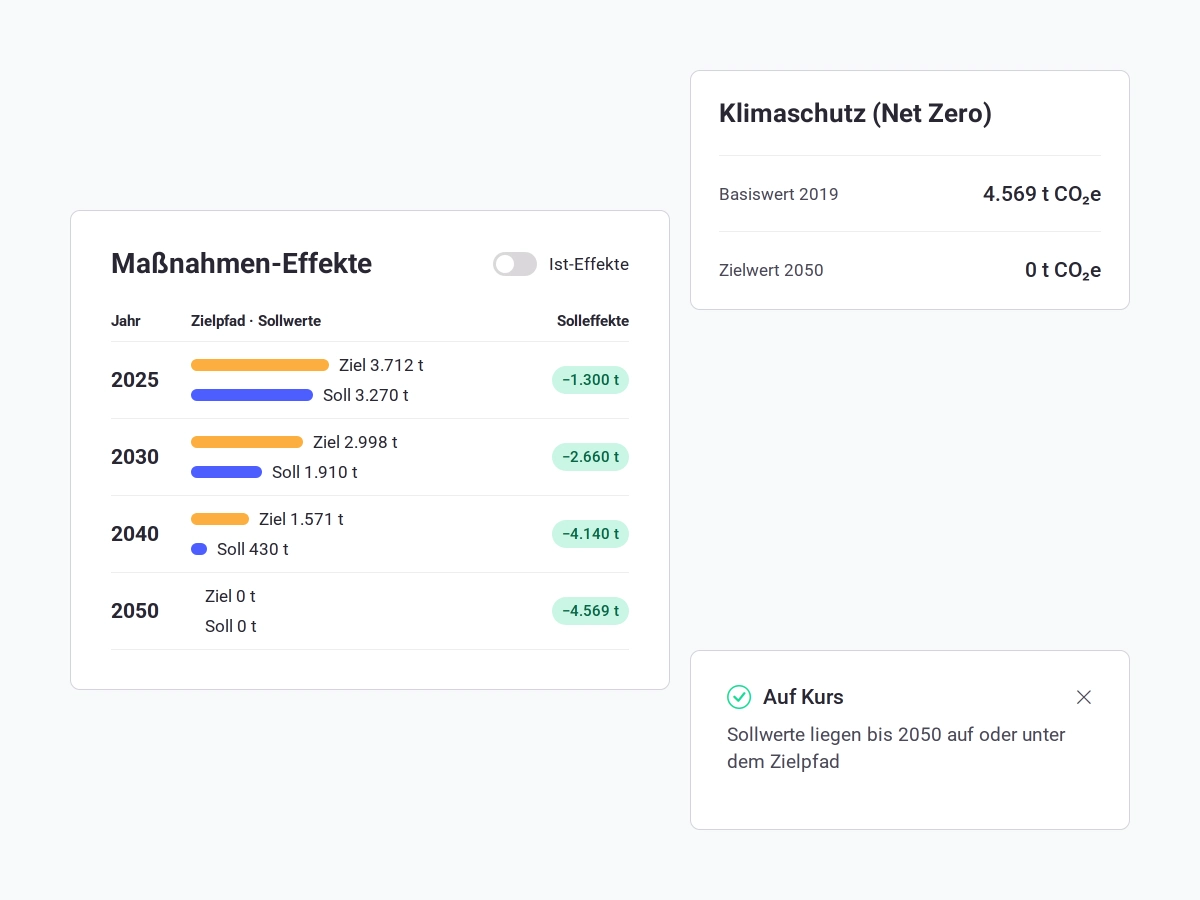Click the 'Ziel 3.712 t' value
Image resolution: width=1200 pixels, height=900 pixels.
point(381,365)
